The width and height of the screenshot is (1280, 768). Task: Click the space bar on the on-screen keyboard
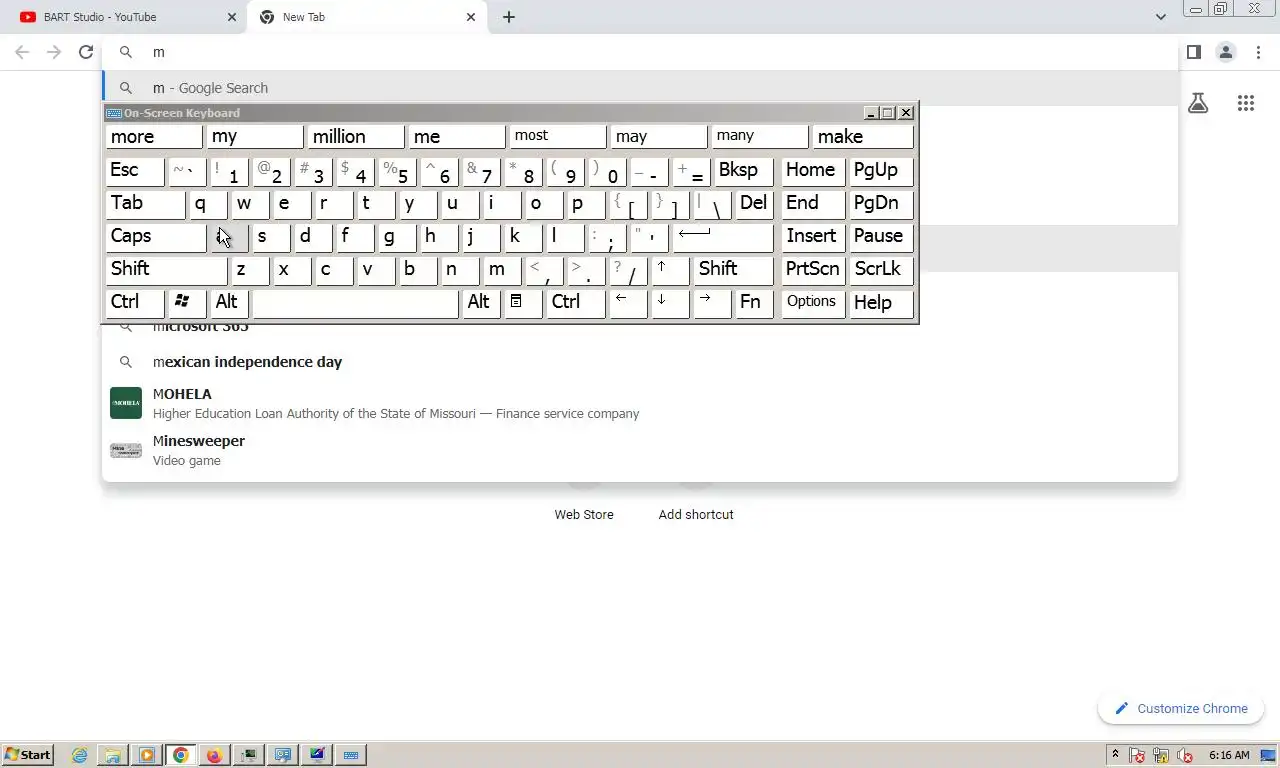(355, 303)
